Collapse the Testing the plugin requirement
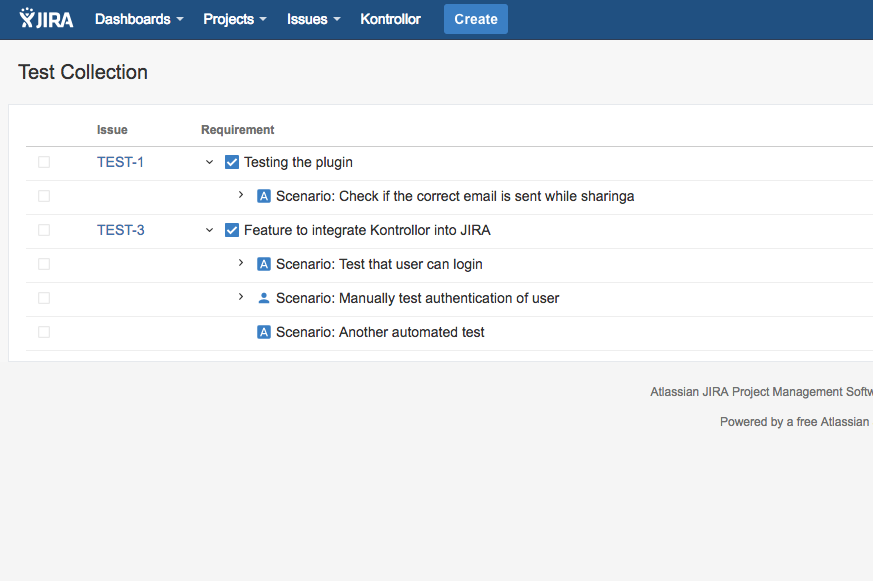873x581 pixels. click(x=209, y=162)
